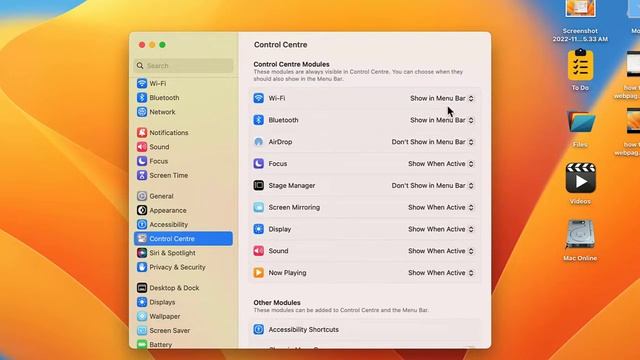
Task: Select the Desktop & Dock icon
Action: (x=142, y=288)
